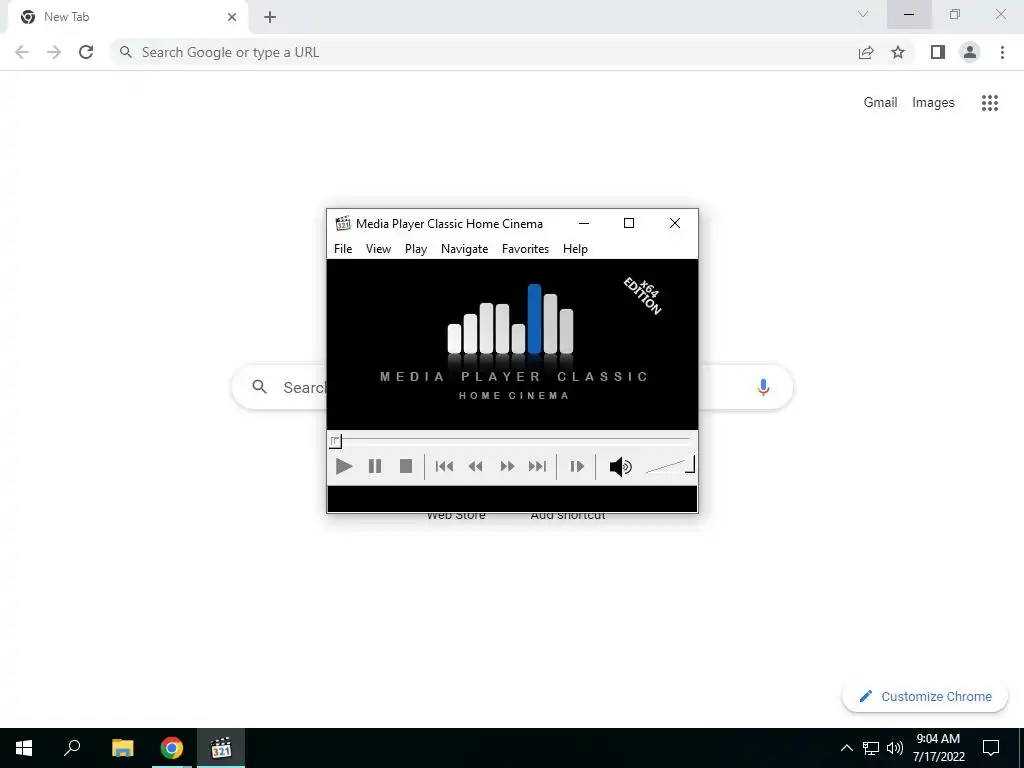
Task: Click the Google search box
Action: click(512, 387)
